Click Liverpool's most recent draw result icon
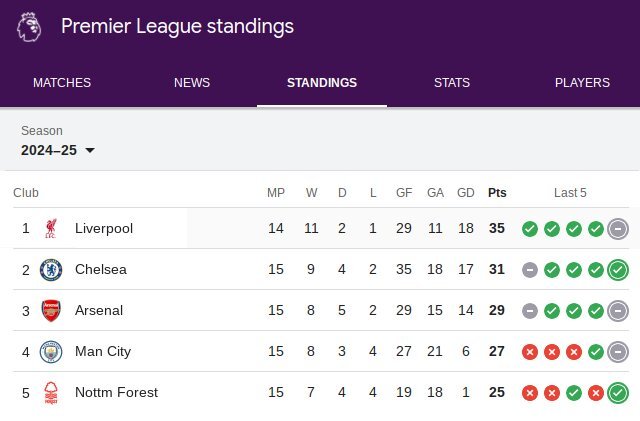Screen dimensions: 640x421 (618, 229)
